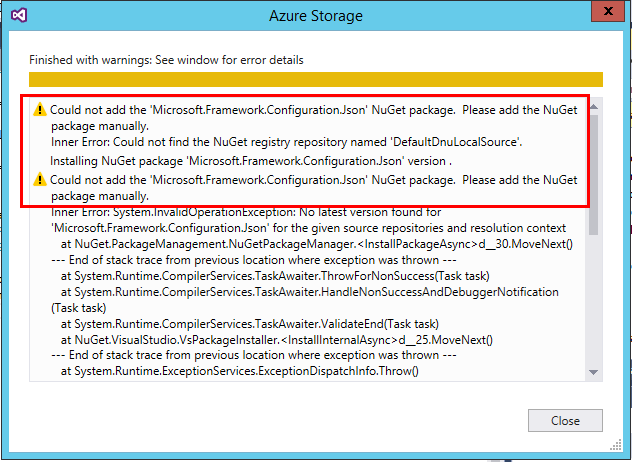Click the 'Finished with warnings' status message

coord(166,60)
